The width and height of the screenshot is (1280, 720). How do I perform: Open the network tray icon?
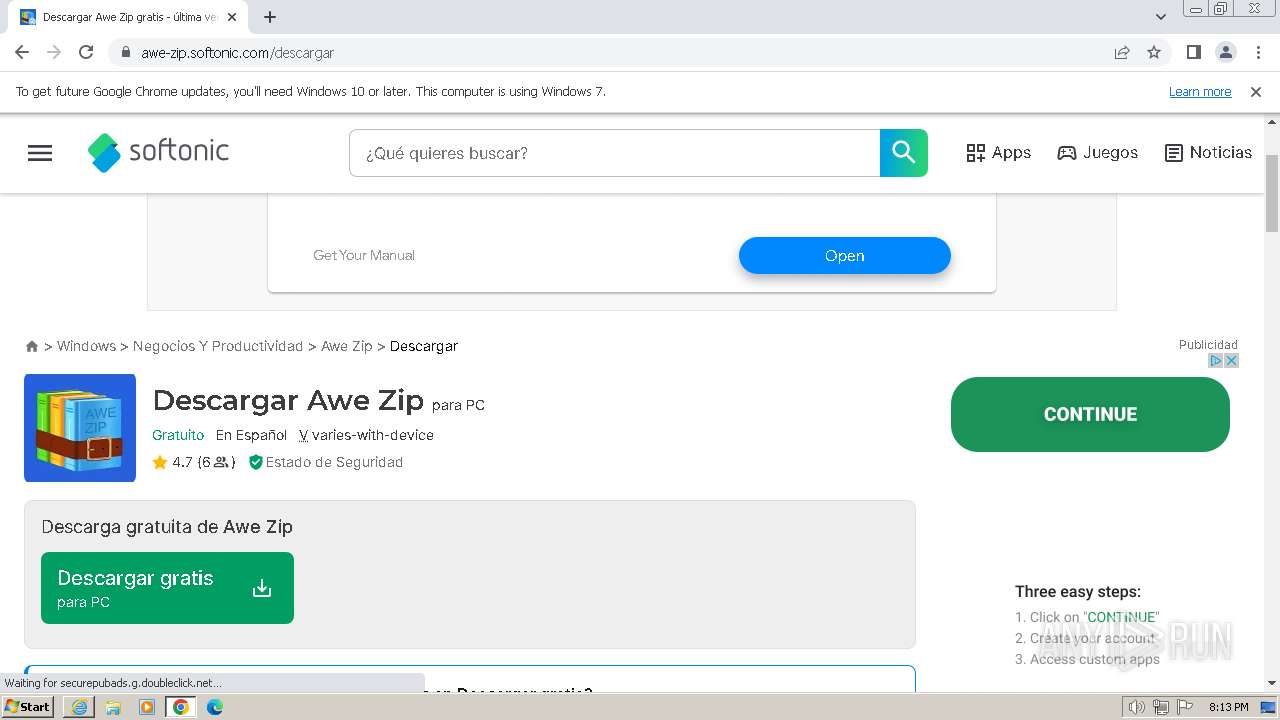(1160, 707)
